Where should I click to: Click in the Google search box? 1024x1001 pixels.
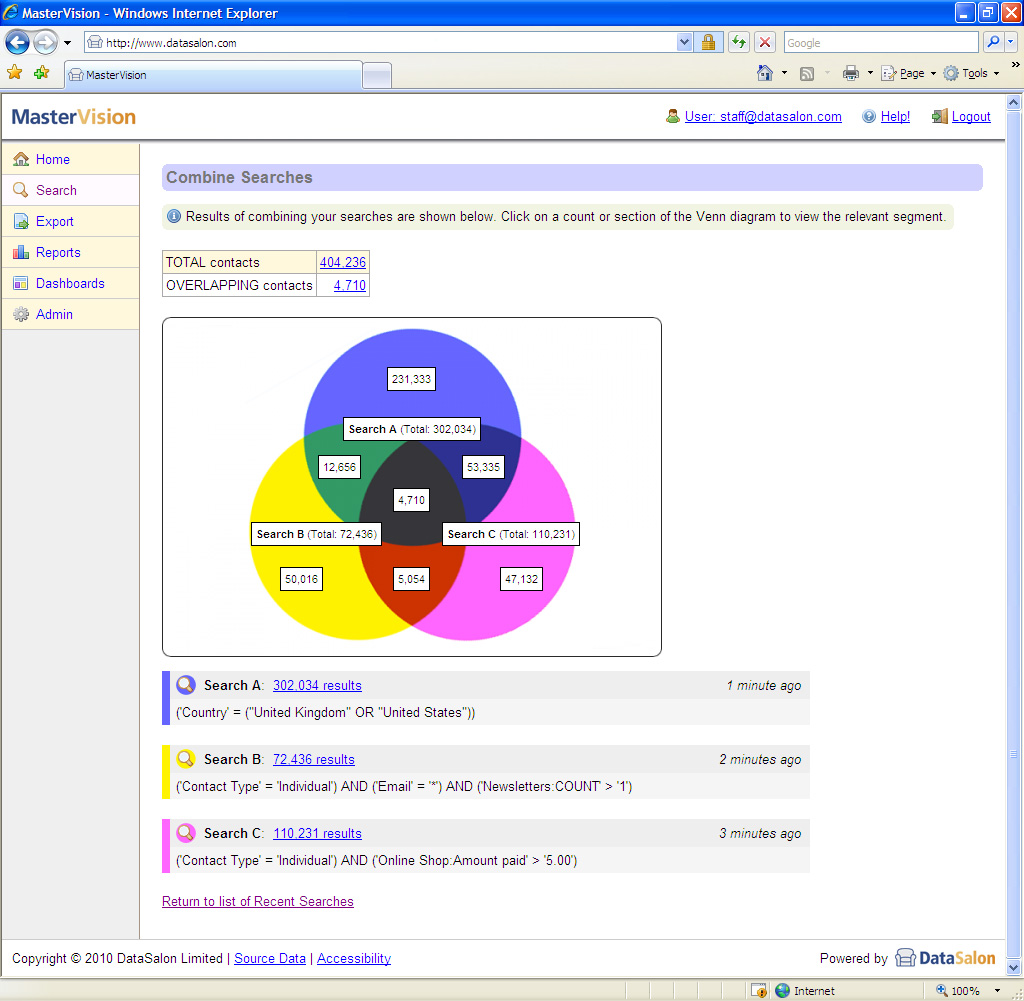(x=880, y=42)
